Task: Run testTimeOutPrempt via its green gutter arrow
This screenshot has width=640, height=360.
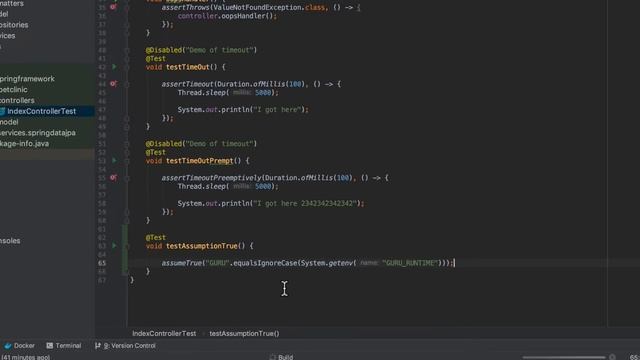Action: 114,160
